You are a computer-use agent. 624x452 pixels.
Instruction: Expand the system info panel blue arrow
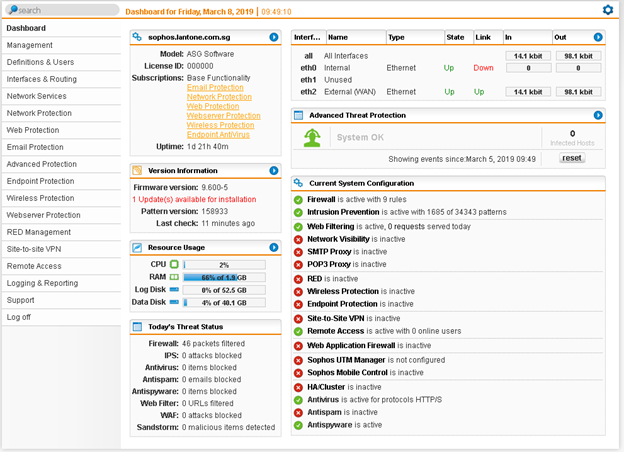click(274, 37)
